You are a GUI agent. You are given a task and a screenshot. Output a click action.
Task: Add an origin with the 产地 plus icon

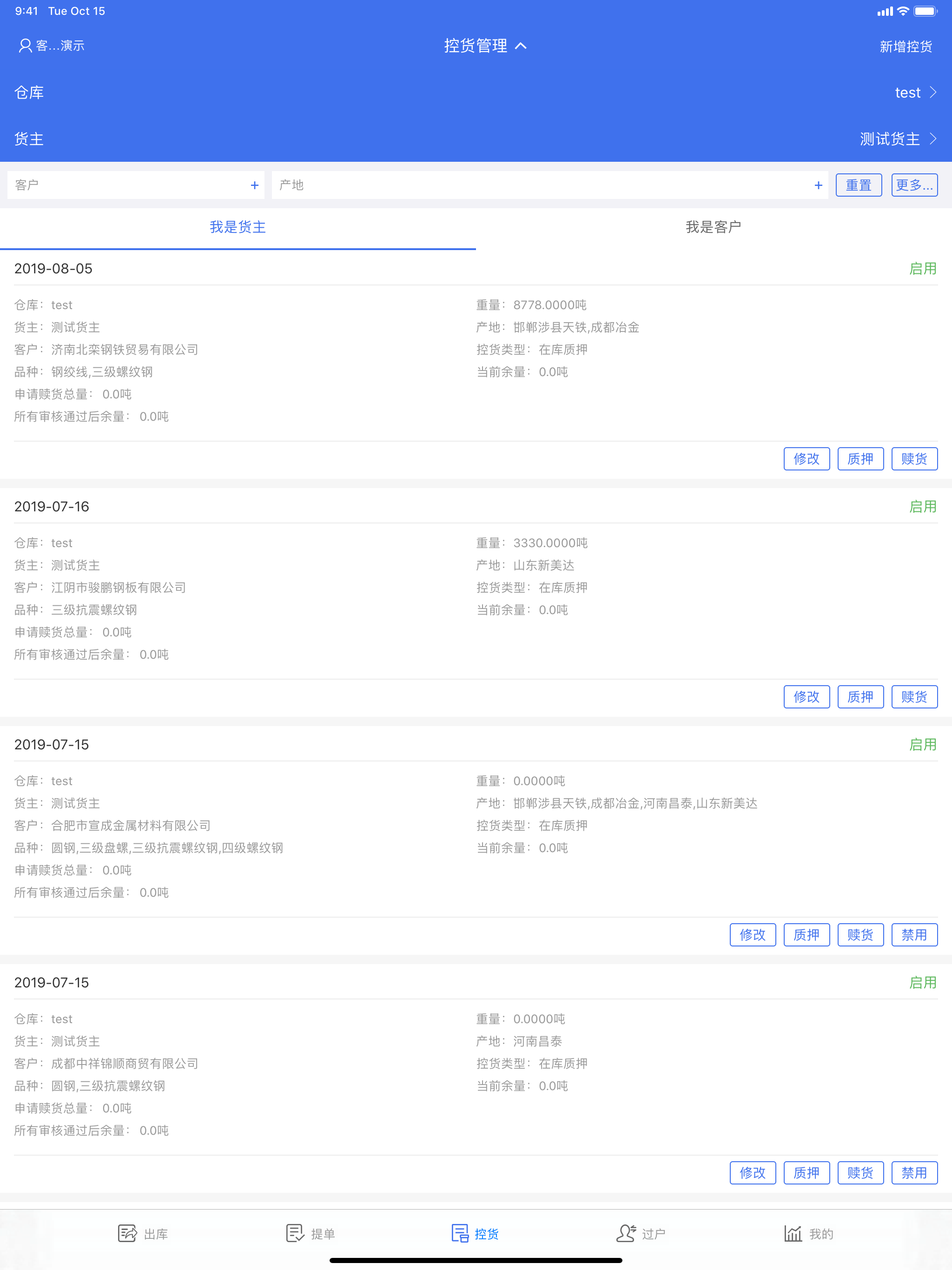point(818,185)
